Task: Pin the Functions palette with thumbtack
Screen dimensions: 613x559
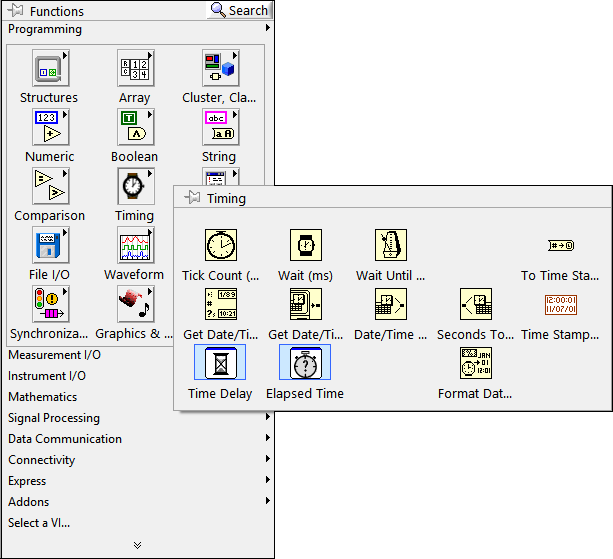Action: (x=16, y=11)
